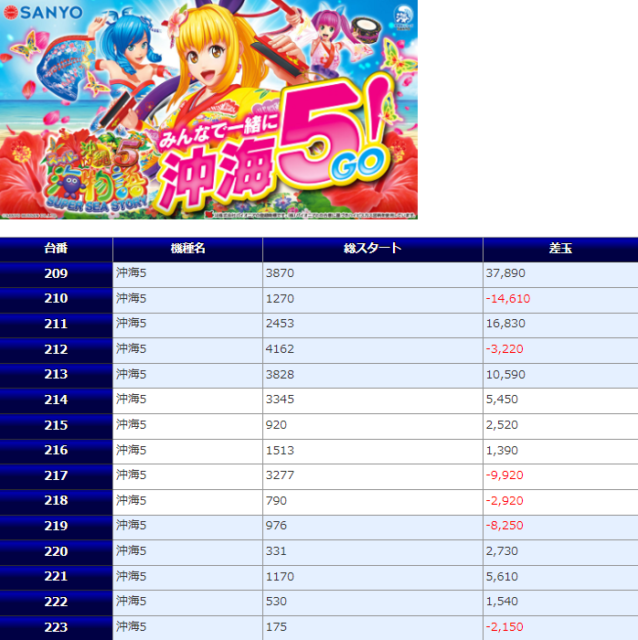Click the round emblem at banner top right
Image resolution: width=638 pixels, height=640 pixels.
pos(403,16)
